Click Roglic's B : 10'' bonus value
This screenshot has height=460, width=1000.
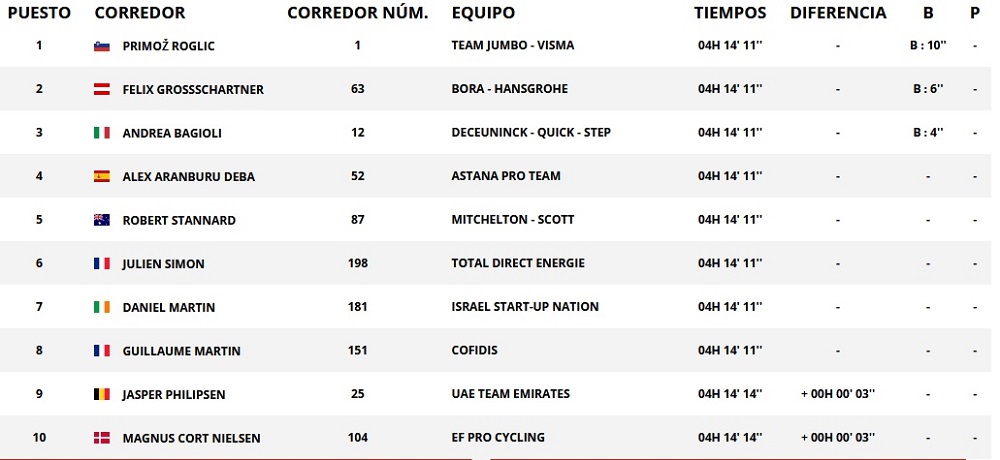tap(929, 46)
